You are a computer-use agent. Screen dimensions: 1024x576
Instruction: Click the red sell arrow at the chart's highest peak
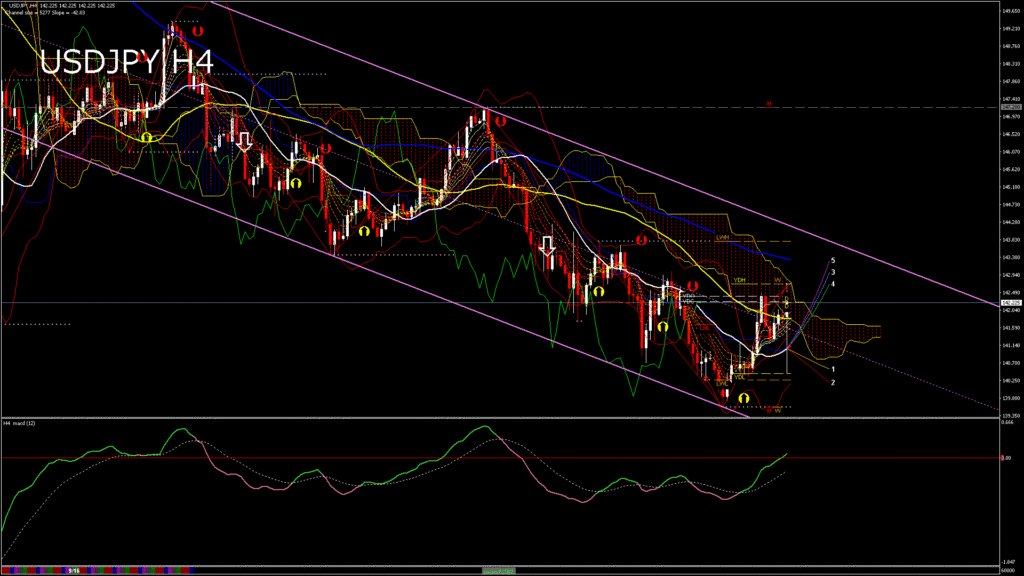click(x=199, y=33)
